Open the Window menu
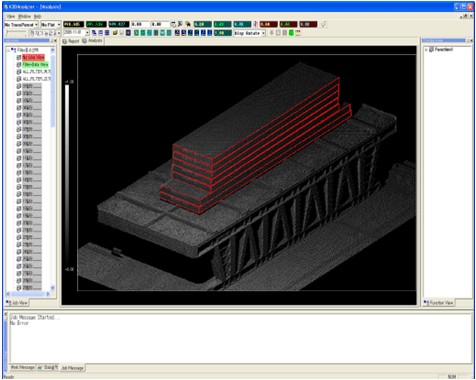The height and width of the screenshot is (380, 476). (x=24, y=16)
